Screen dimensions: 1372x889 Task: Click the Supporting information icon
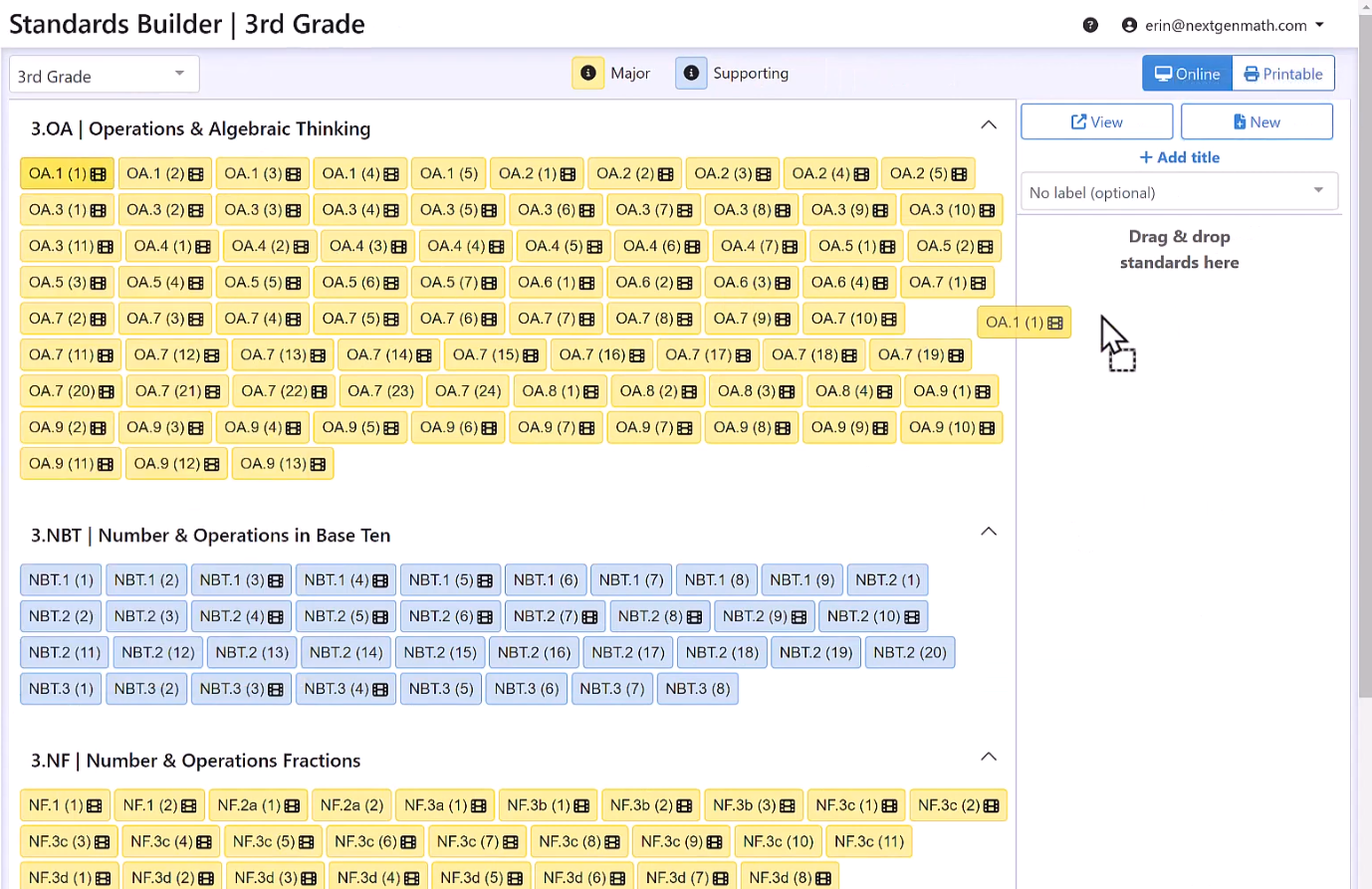tap(691, 73)
